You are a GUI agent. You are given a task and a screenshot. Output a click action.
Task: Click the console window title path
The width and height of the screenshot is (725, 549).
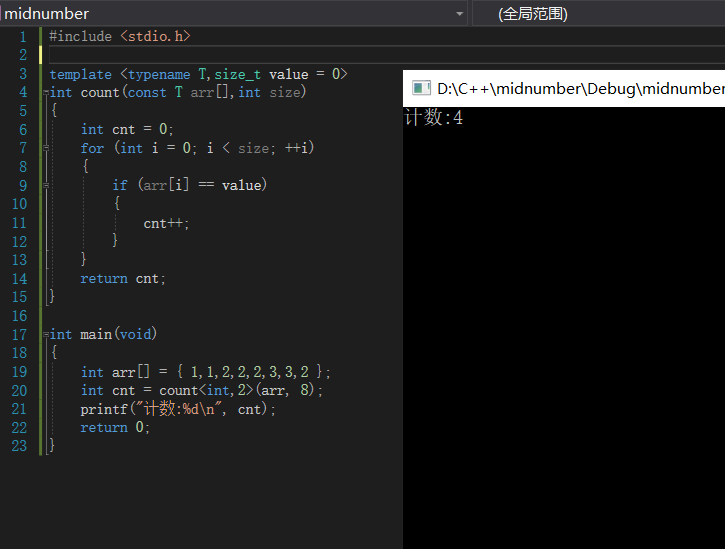point(581,88)
